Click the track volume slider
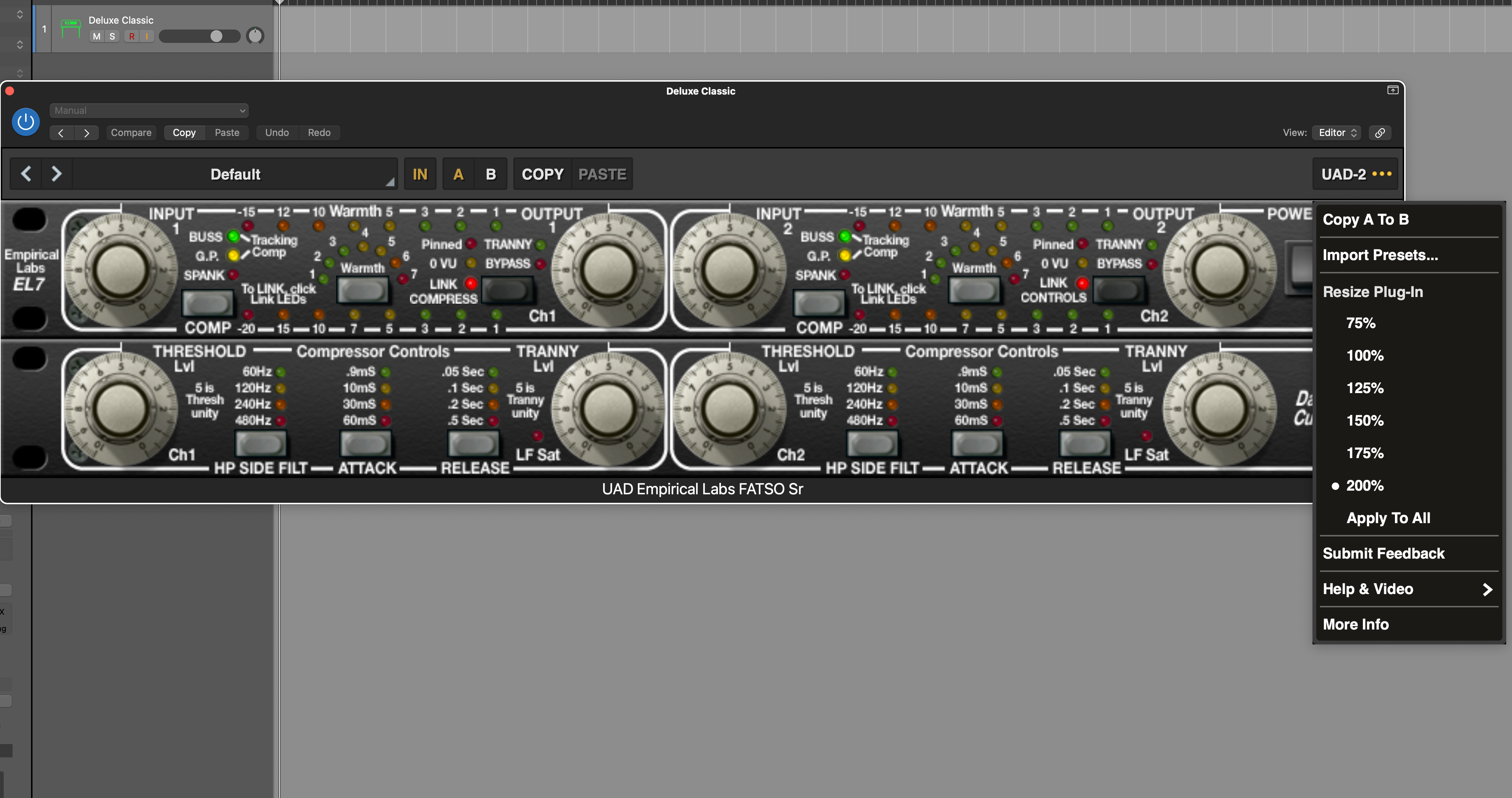 [199, 37]
